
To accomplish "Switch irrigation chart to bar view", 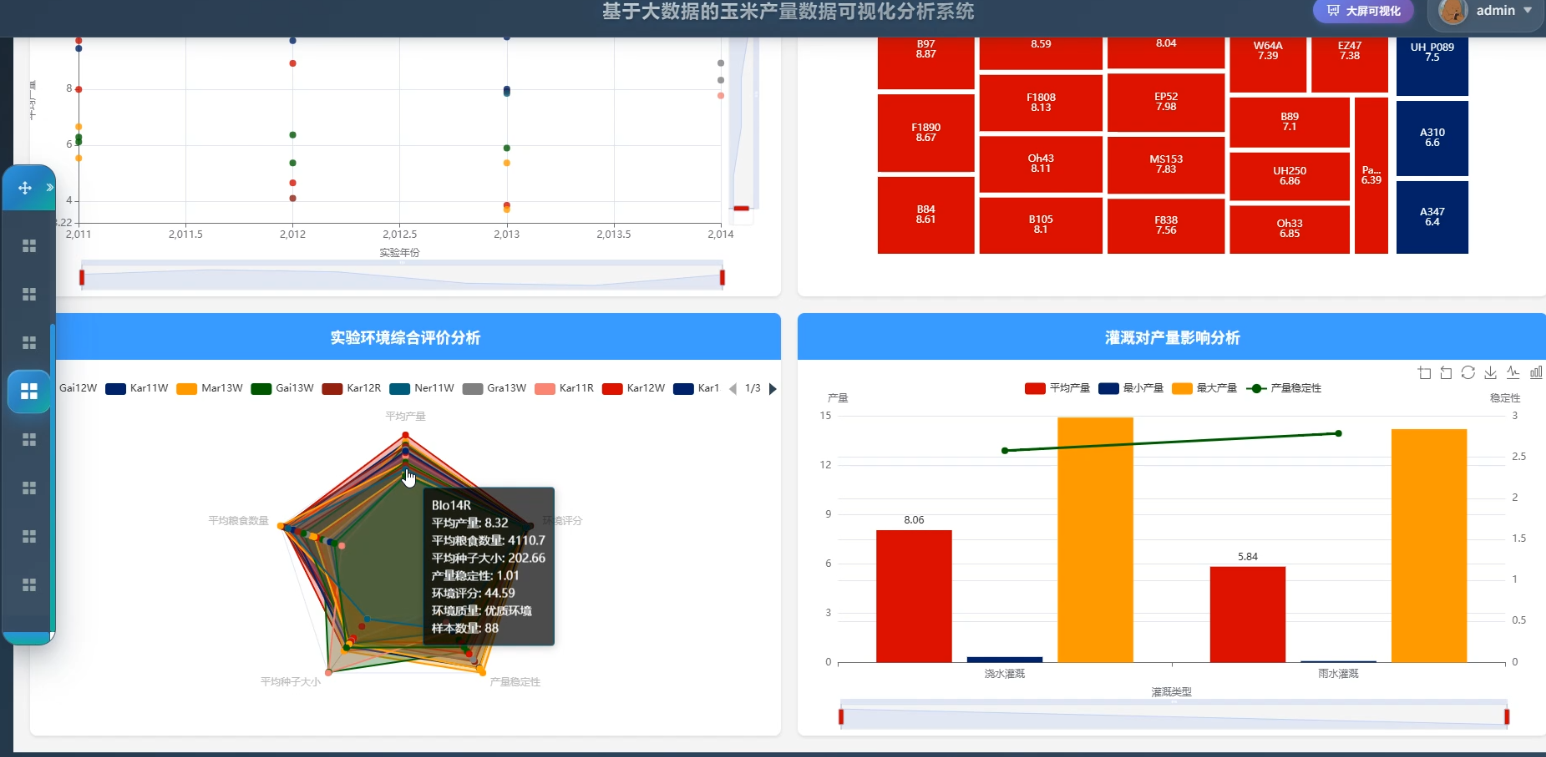I will tap(1536, 373).
